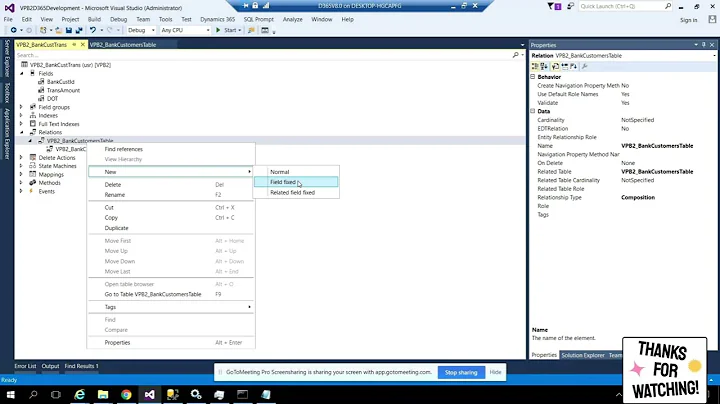This screenshot has width=720, height=404.
Task: Open the Relation object dropdown in Properties
Action: [714, 56]
